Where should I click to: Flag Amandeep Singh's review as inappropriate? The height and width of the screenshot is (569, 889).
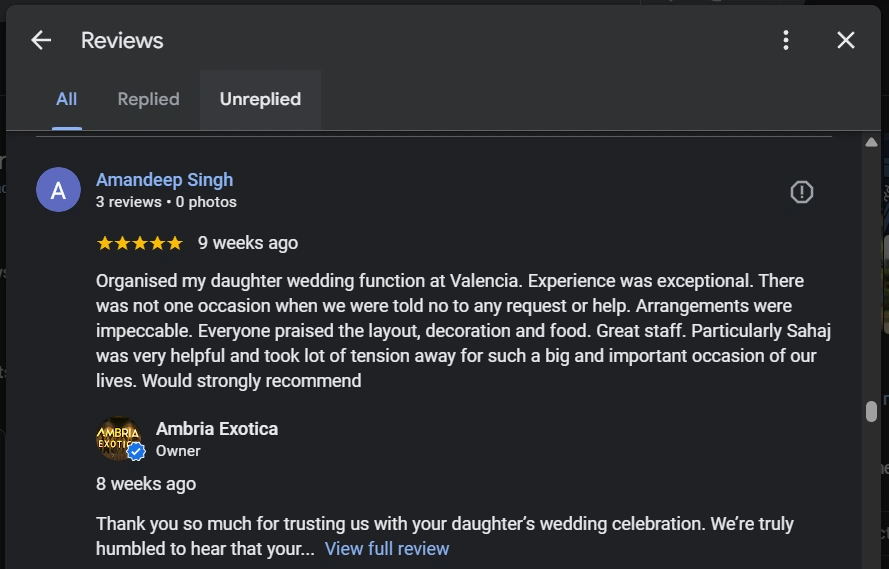[801, 192]
